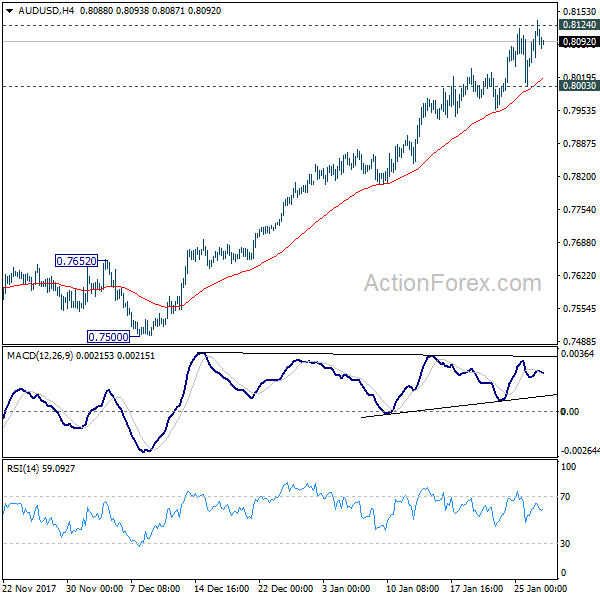Click the AUDUSD,H4 symbol title text
The image size is (600, 600).
(46, 11)
